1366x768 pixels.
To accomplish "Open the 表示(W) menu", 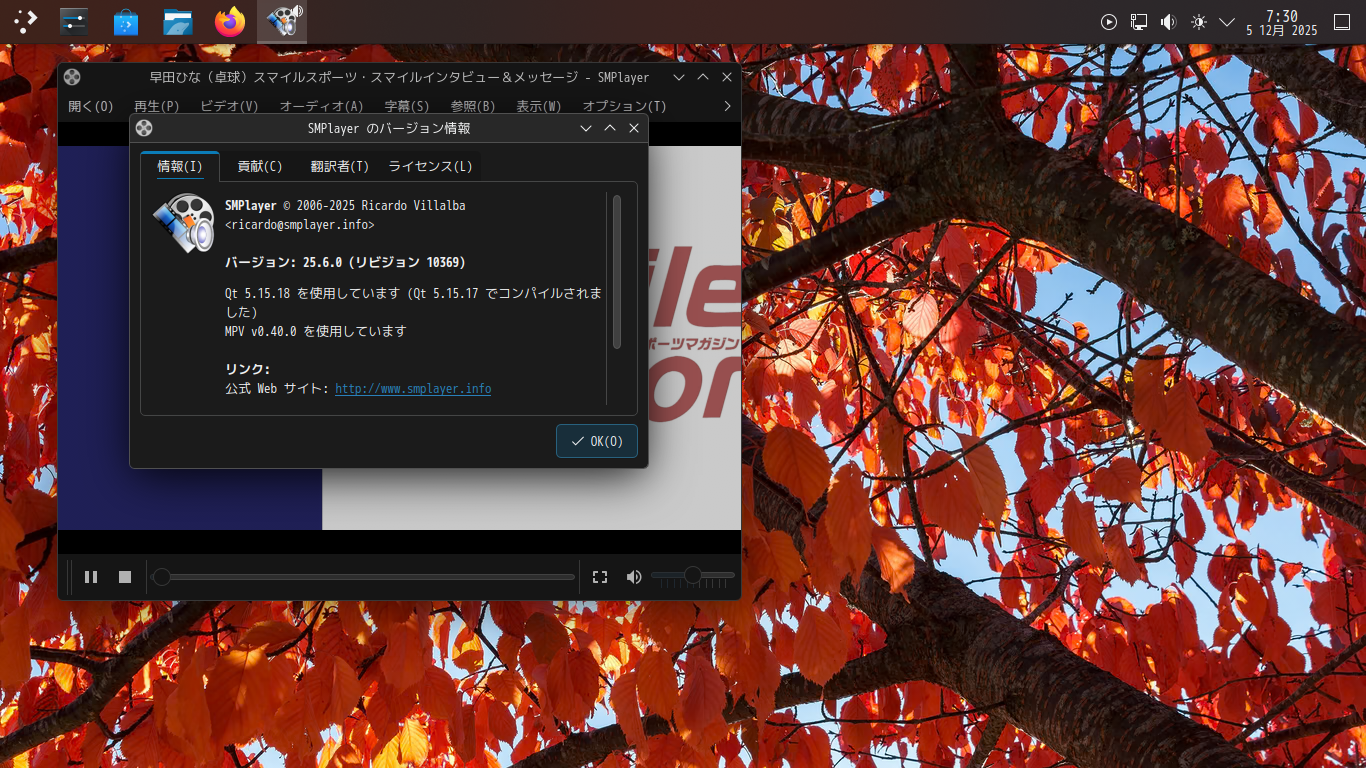I will click(539, 106).
